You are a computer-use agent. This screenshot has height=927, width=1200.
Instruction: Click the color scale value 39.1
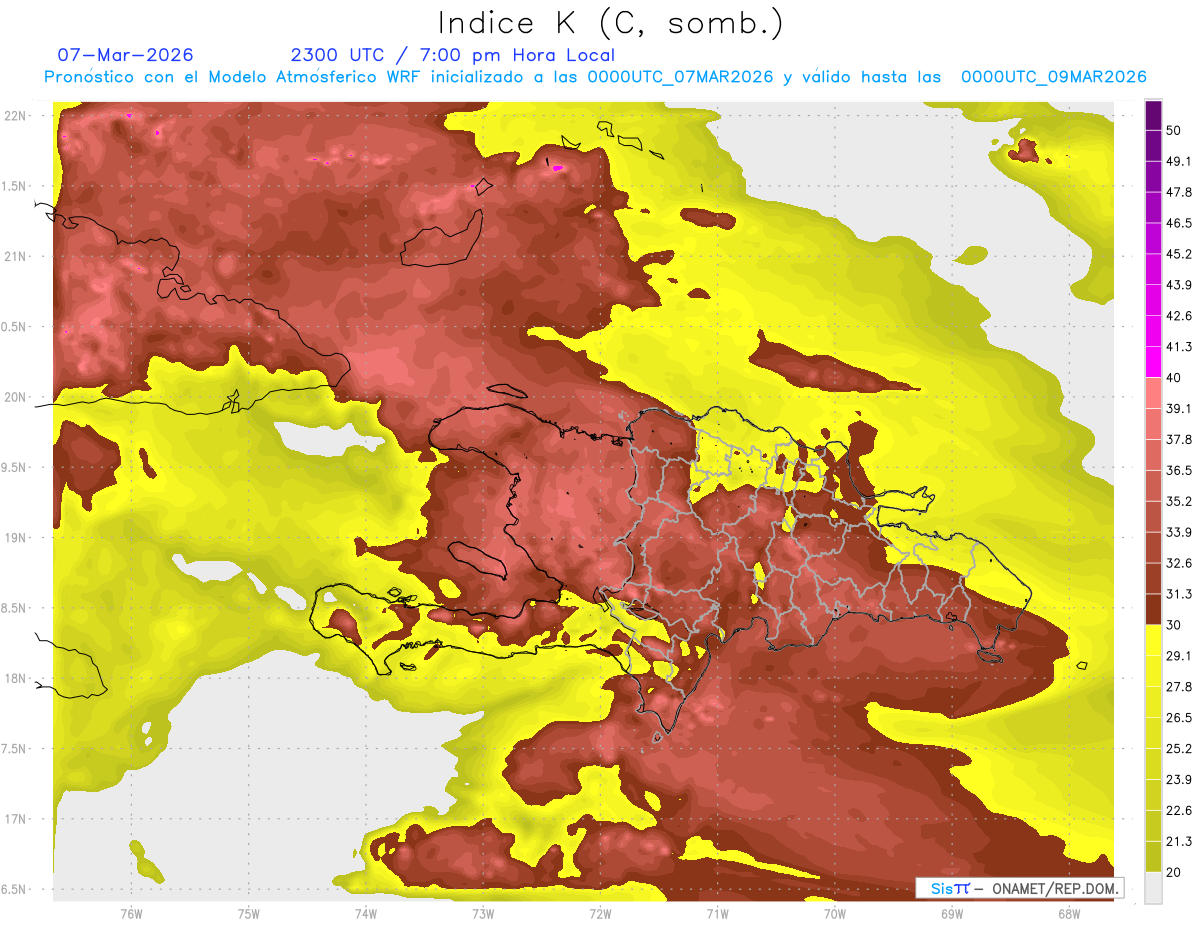pos(1178,408)
